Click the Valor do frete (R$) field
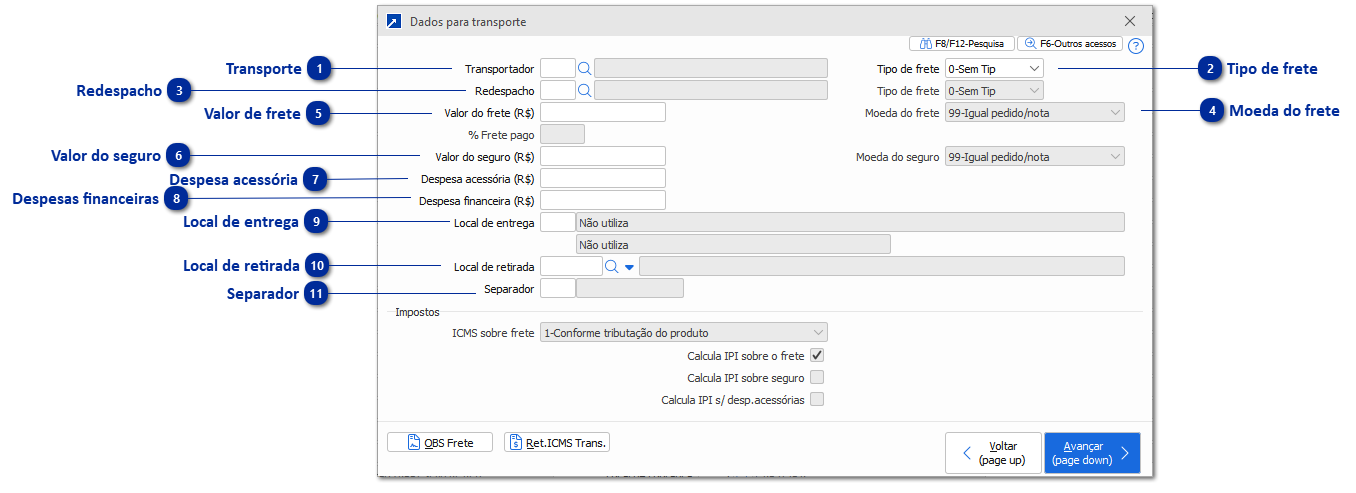Image resolution: width=1356 pixels, height=493 pixels. coord(603,113)
